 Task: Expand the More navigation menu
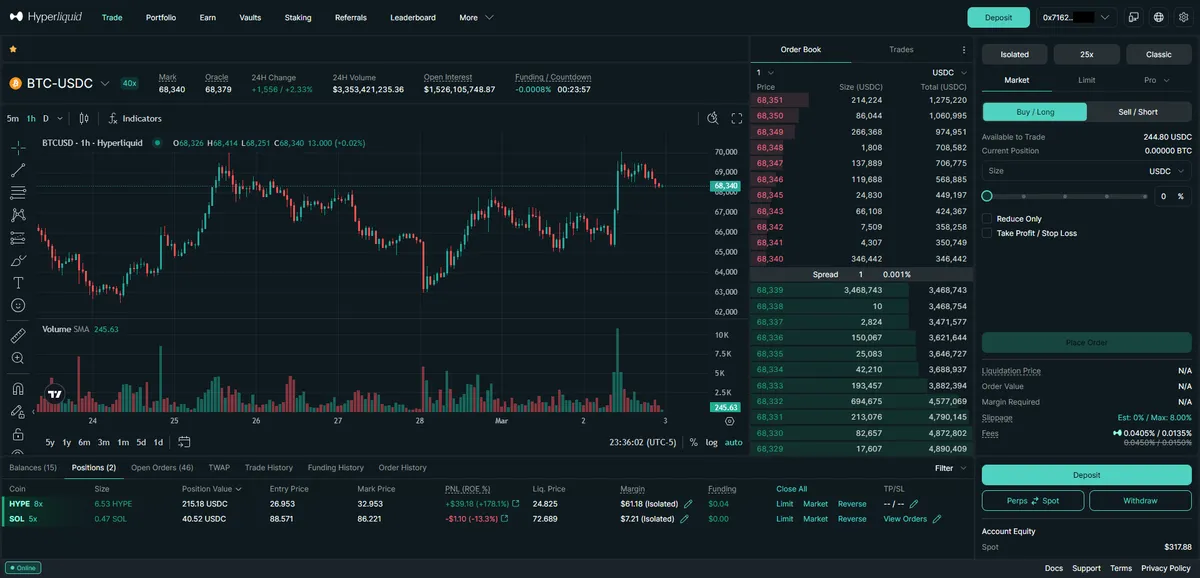pos(469,17)
